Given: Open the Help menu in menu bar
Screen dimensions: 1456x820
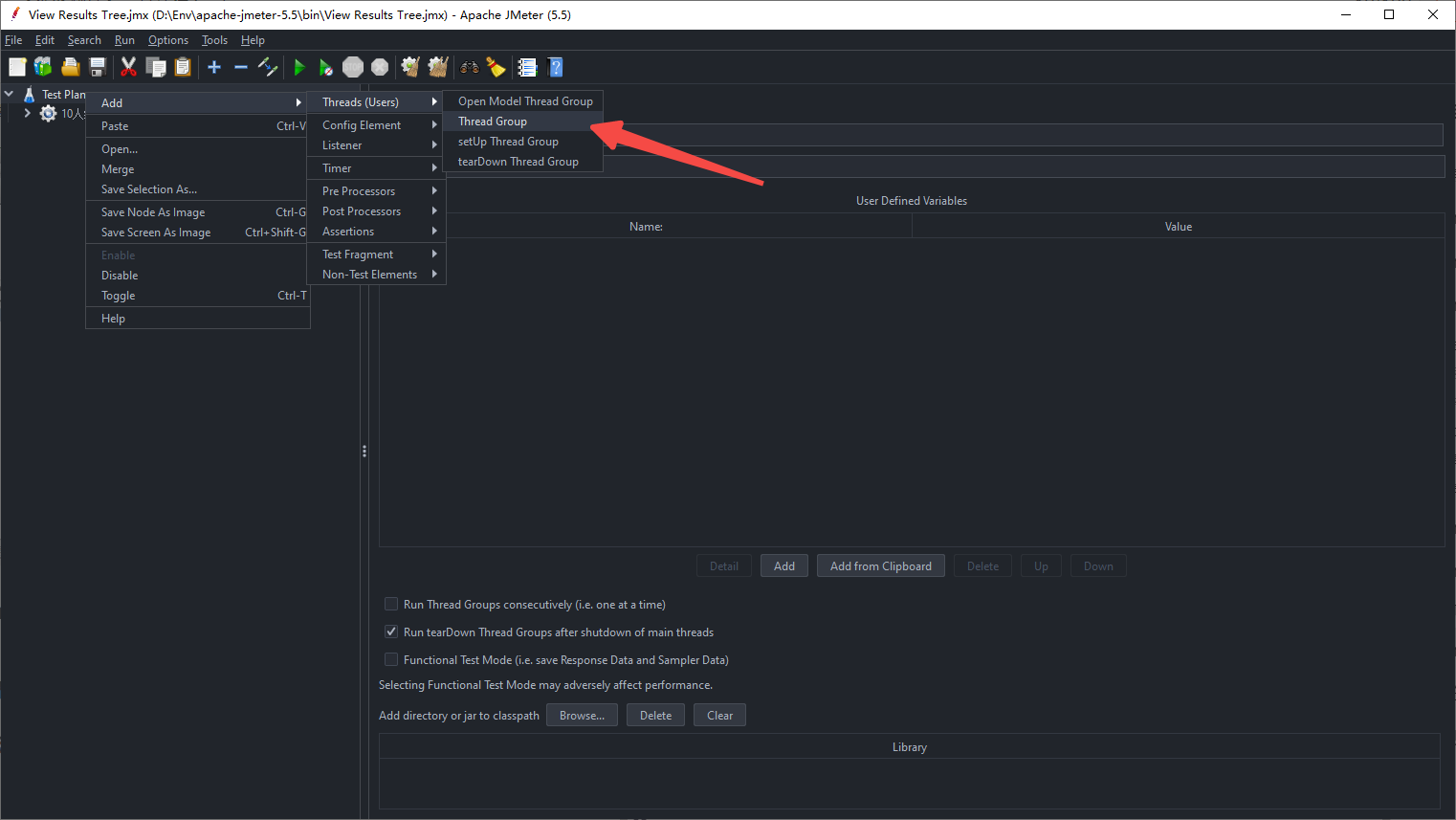Looking at the screenshot, I should click(x=253, y=40).
